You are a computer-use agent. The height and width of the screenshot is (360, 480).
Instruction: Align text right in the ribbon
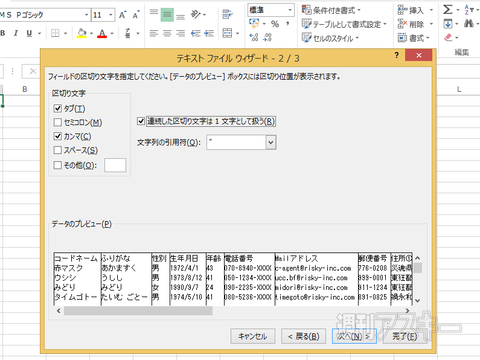(x=180, y=33)
